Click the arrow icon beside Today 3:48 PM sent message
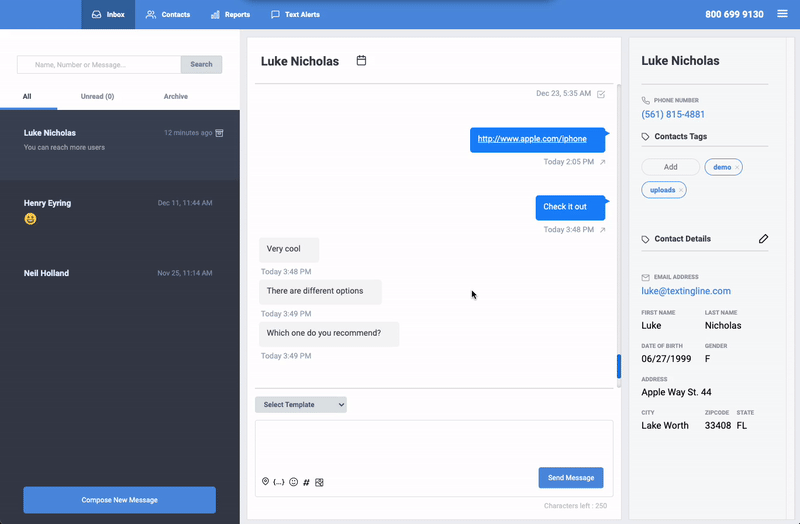 603,230
